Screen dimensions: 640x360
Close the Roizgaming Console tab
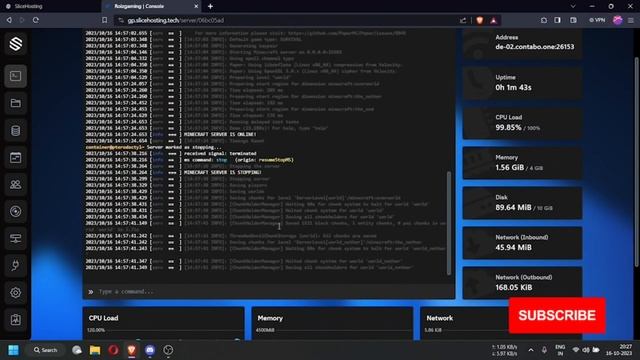(196, 7)
